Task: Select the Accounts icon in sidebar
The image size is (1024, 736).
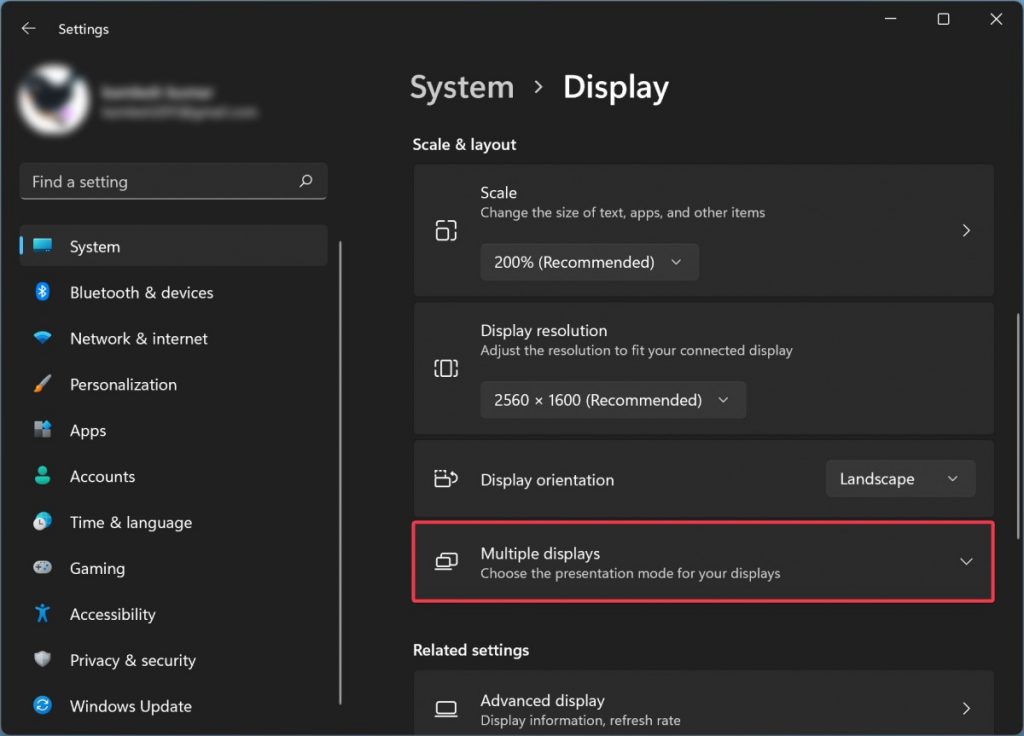Action: click(44, 476)
